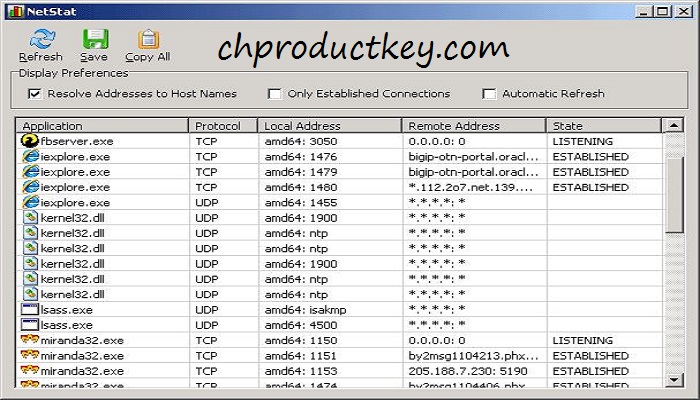Select the fbserver.exe application icon
This screenshot has height=400, width=700.
point(30,141)
